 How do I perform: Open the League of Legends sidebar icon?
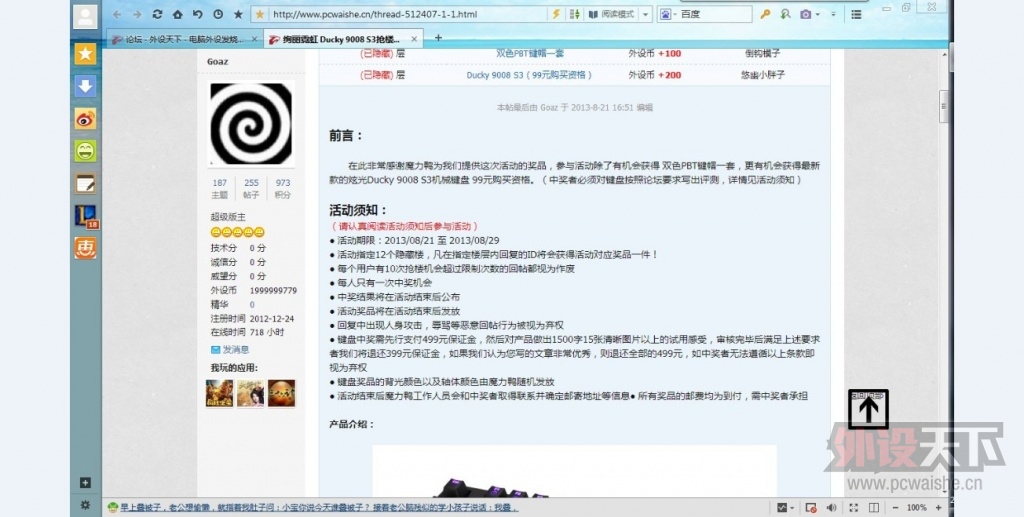point(86,216)
